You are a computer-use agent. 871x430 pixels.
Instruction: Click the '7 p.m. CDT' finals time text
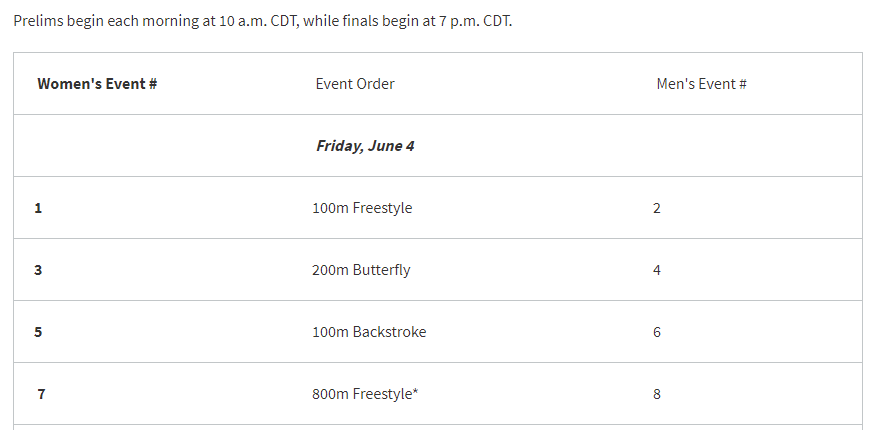click(x=475, y=21)
